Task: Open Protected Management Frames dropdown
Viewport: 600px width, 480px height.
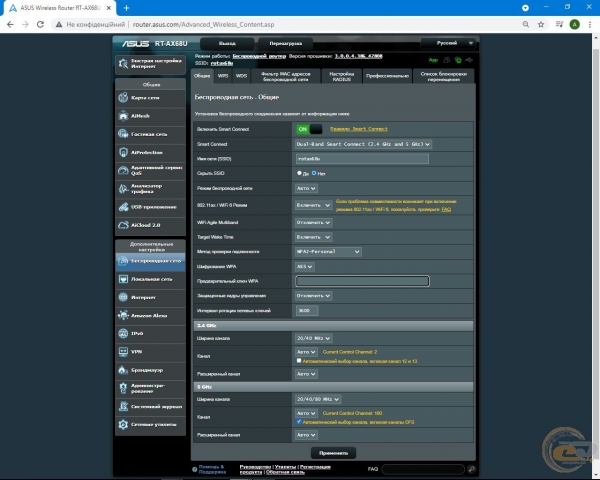Action: point(313,296)
